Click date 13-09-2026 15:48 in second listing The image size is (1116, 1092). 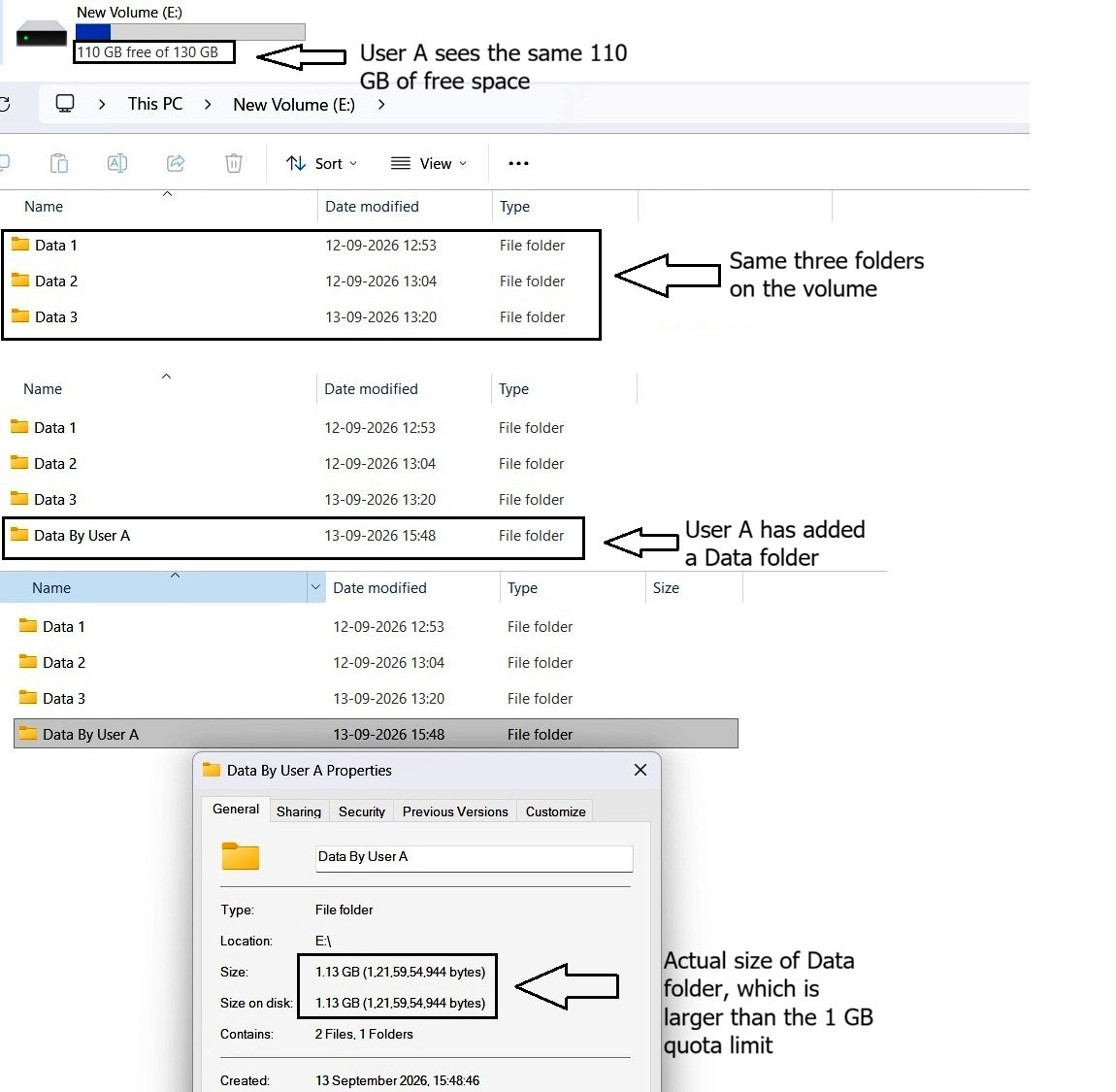(380, 535)
